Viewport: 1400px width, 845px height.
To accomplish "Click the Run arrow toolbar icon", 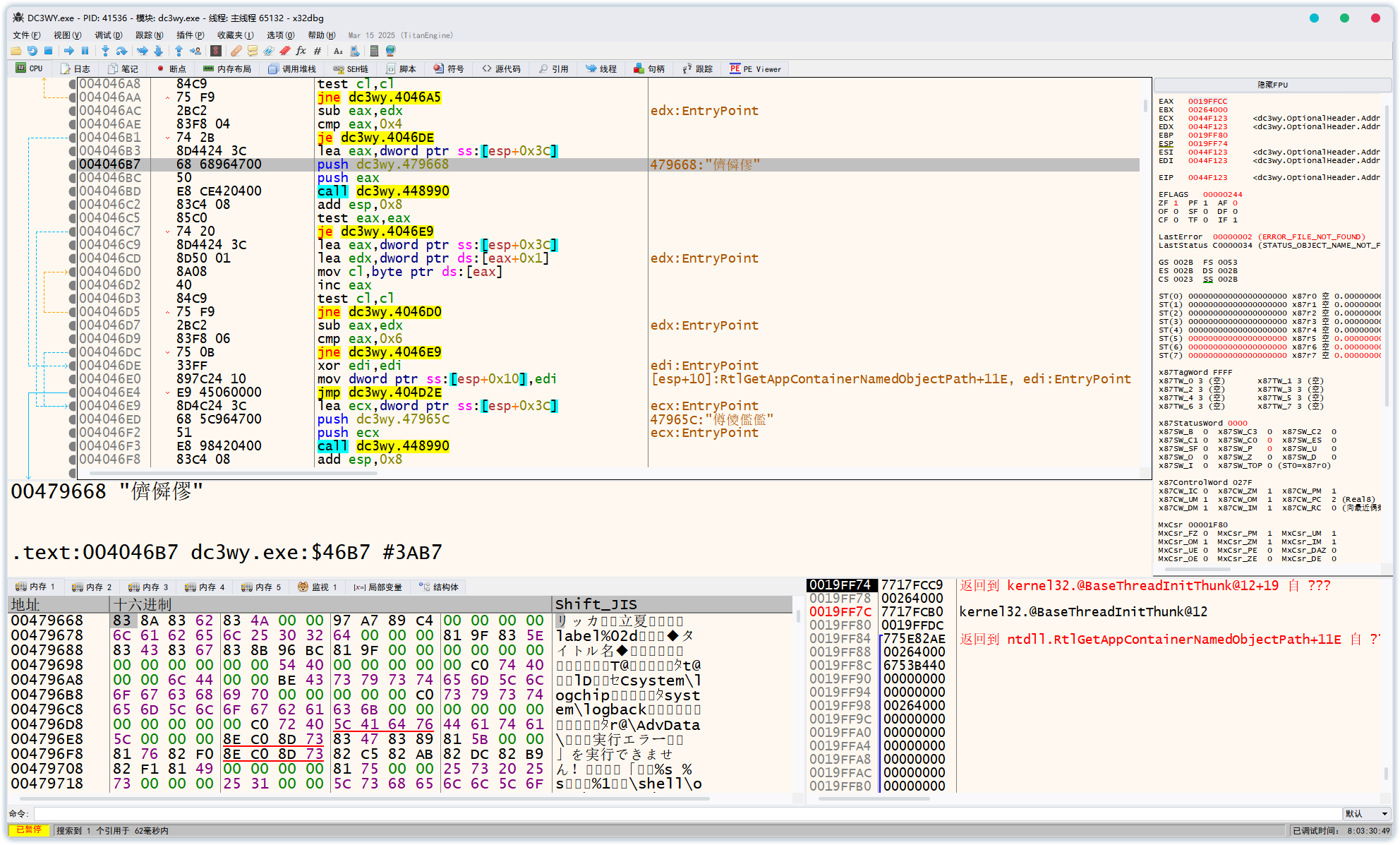I will 68,51.
